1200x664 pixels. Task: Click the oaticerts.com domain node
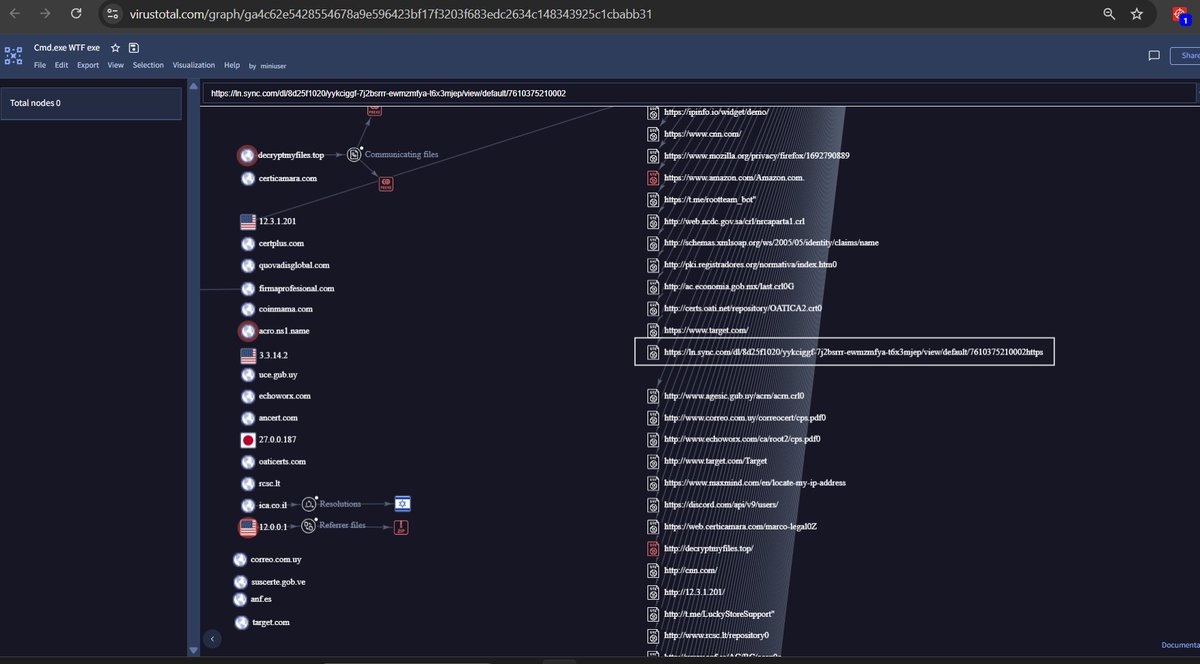[x=249, y=462]
